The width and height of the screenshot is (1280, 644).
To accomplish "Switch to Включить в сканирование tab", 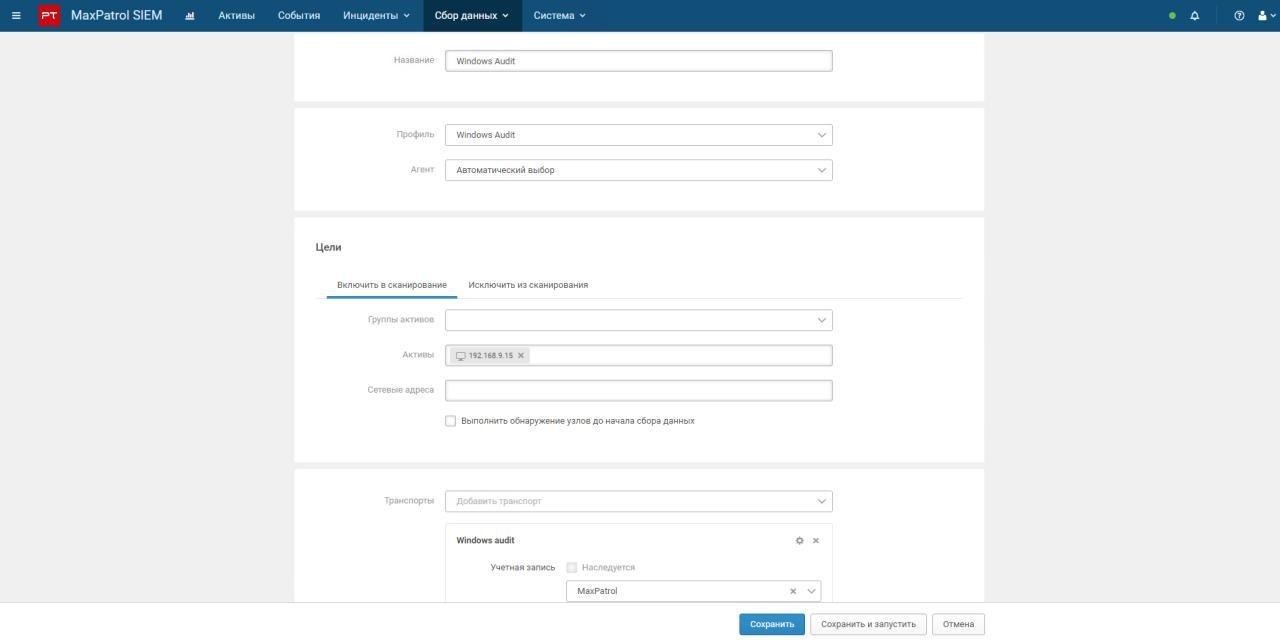I will pyautogui.click(x=392, y=285).
